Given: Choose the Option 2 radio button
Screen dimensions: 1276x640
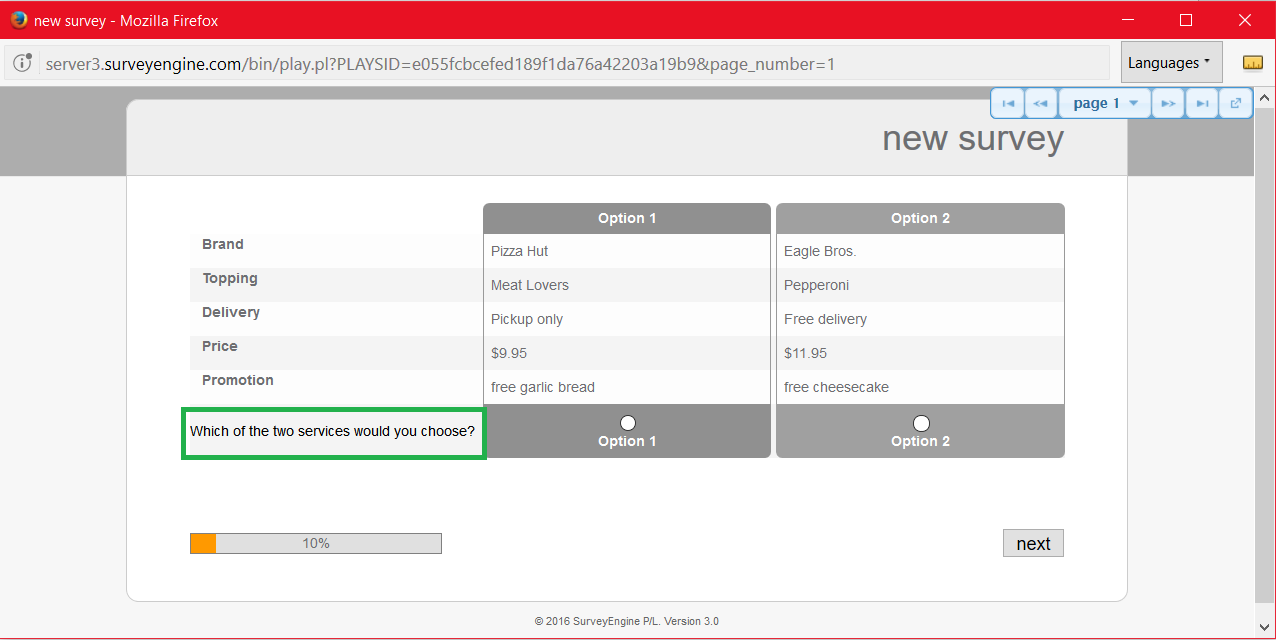Looking at the screenshot, I should [921, 423].
